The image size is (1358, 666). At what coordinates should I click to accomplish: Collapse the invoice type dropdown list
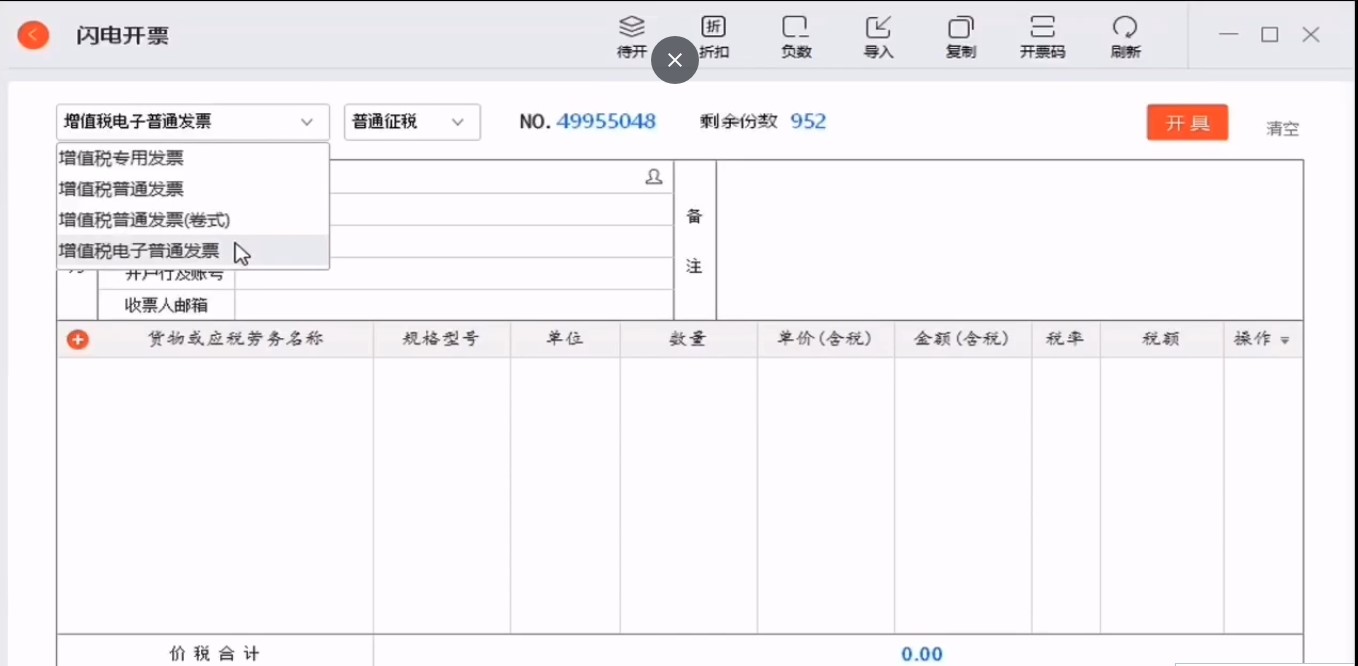point(307,121)
